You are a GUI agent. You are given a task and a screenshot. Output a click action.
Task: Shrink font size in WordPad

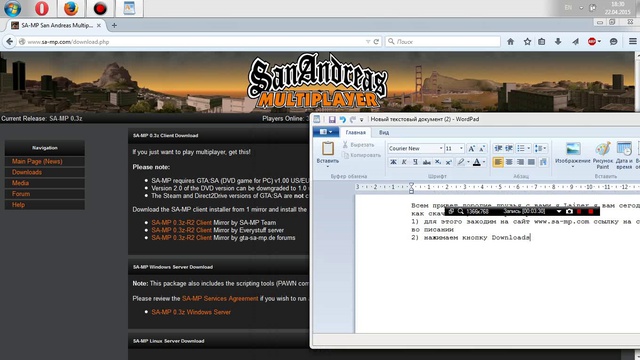[482, 149]
